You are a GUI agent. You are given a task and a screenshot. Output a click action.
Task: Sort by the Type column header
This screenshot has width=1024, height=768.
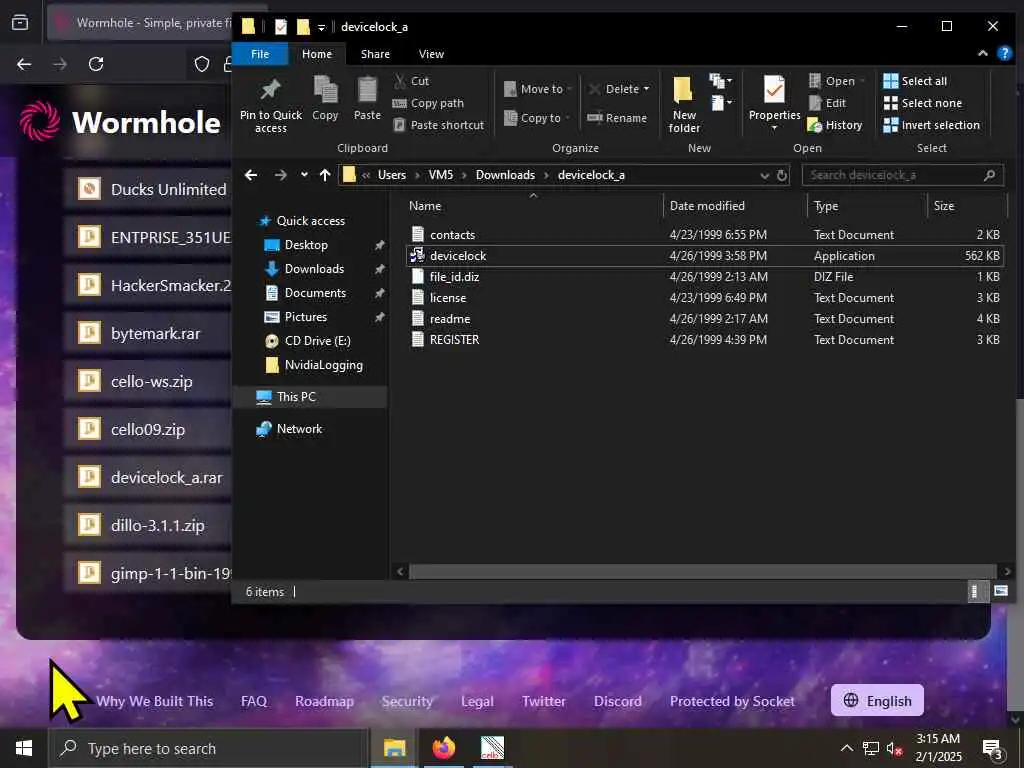[826, 206]
